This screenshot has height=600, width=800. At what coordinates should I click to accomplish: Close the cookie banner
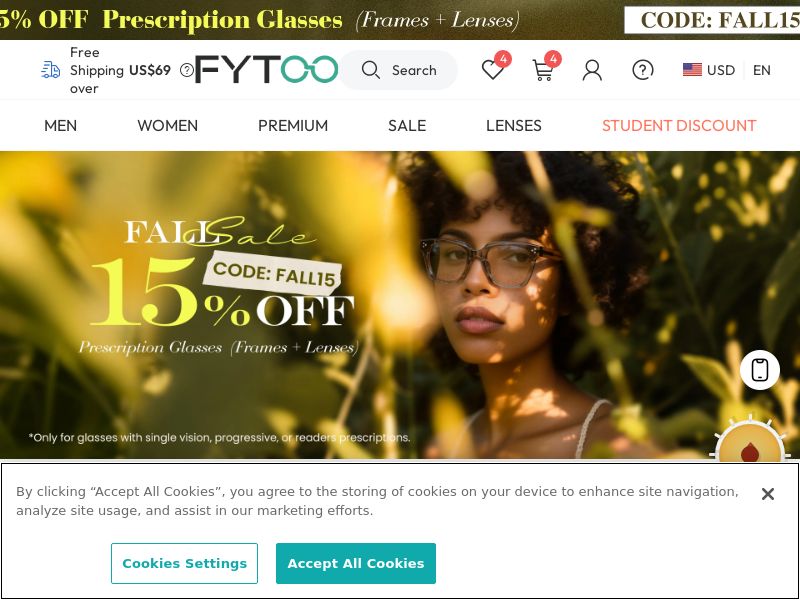point(767,494)
